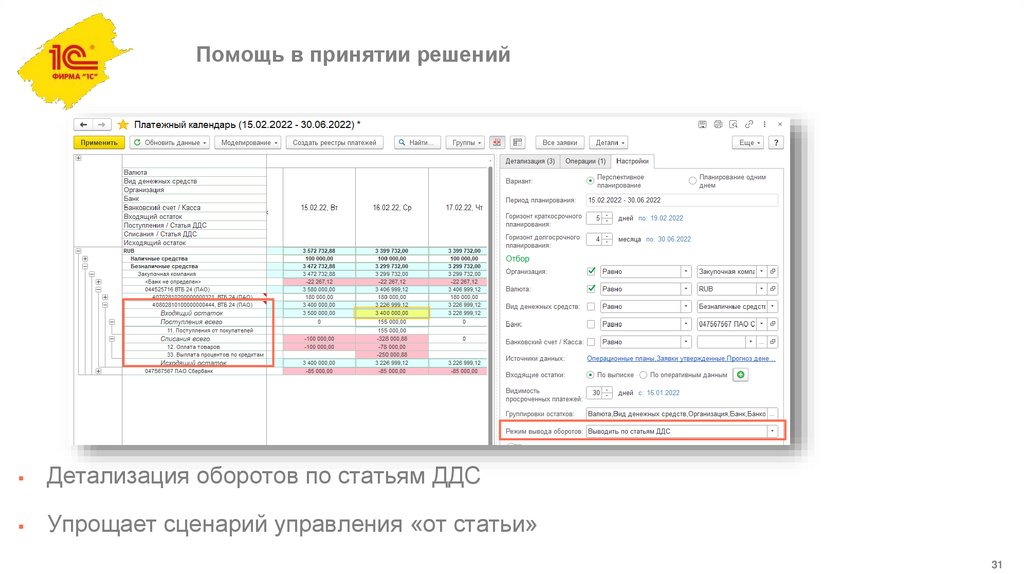Open the Валюта RUB value with its open icon
1024x574 pixels.
(x=773, y=289)
